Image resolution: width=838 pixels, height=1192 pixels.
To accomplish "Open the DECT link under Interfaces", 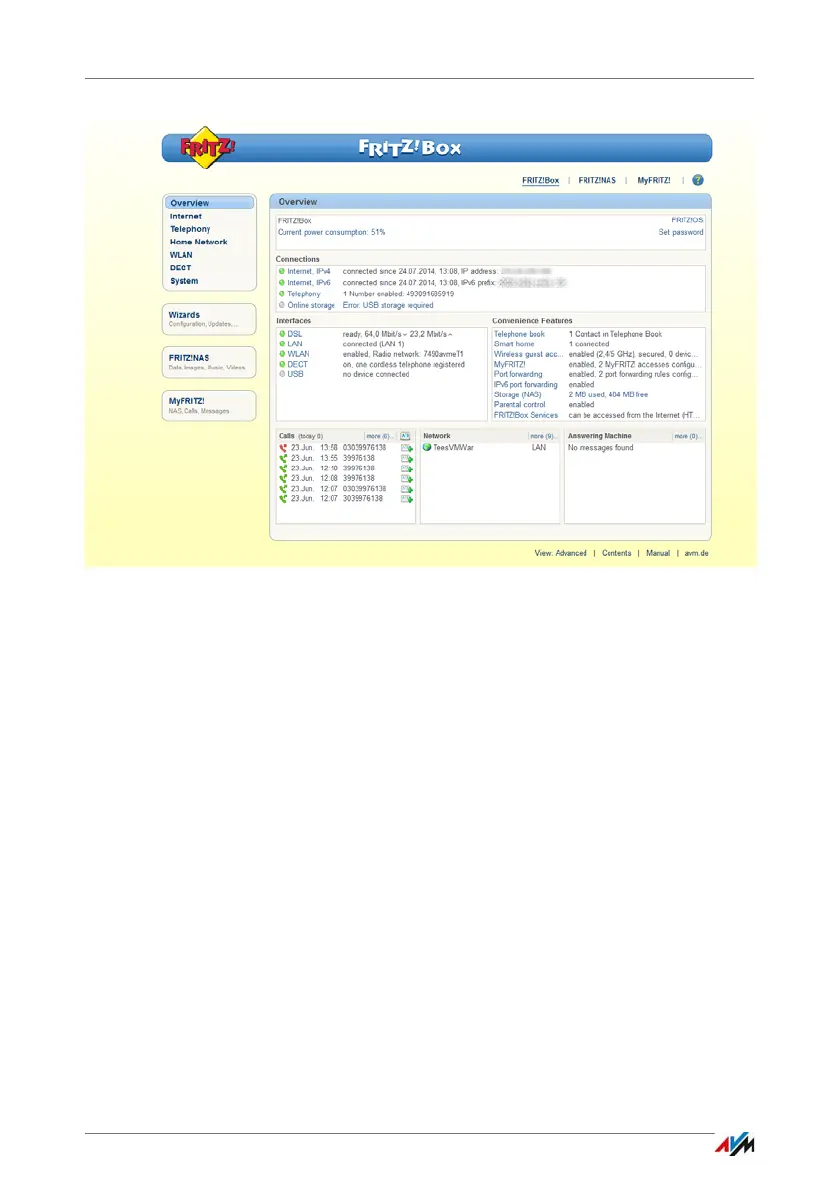I will (297, 365).
